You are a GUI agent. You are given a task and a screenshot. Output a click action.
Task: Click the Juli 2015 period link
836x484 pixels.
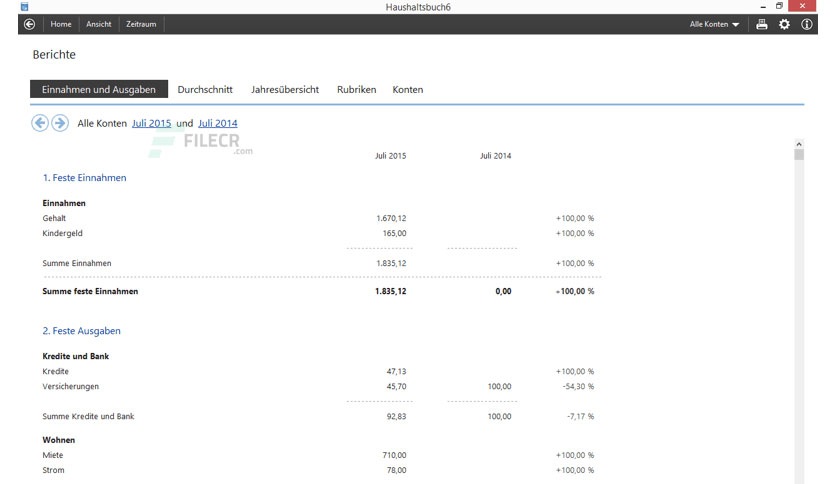(x=151, y=123)
